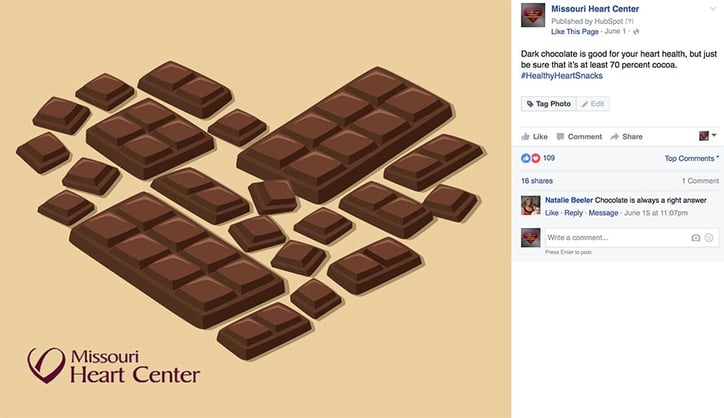Click the Missouri Heart Center page avatar
This screenshot has width=724, height=418.
coord(533,15)
